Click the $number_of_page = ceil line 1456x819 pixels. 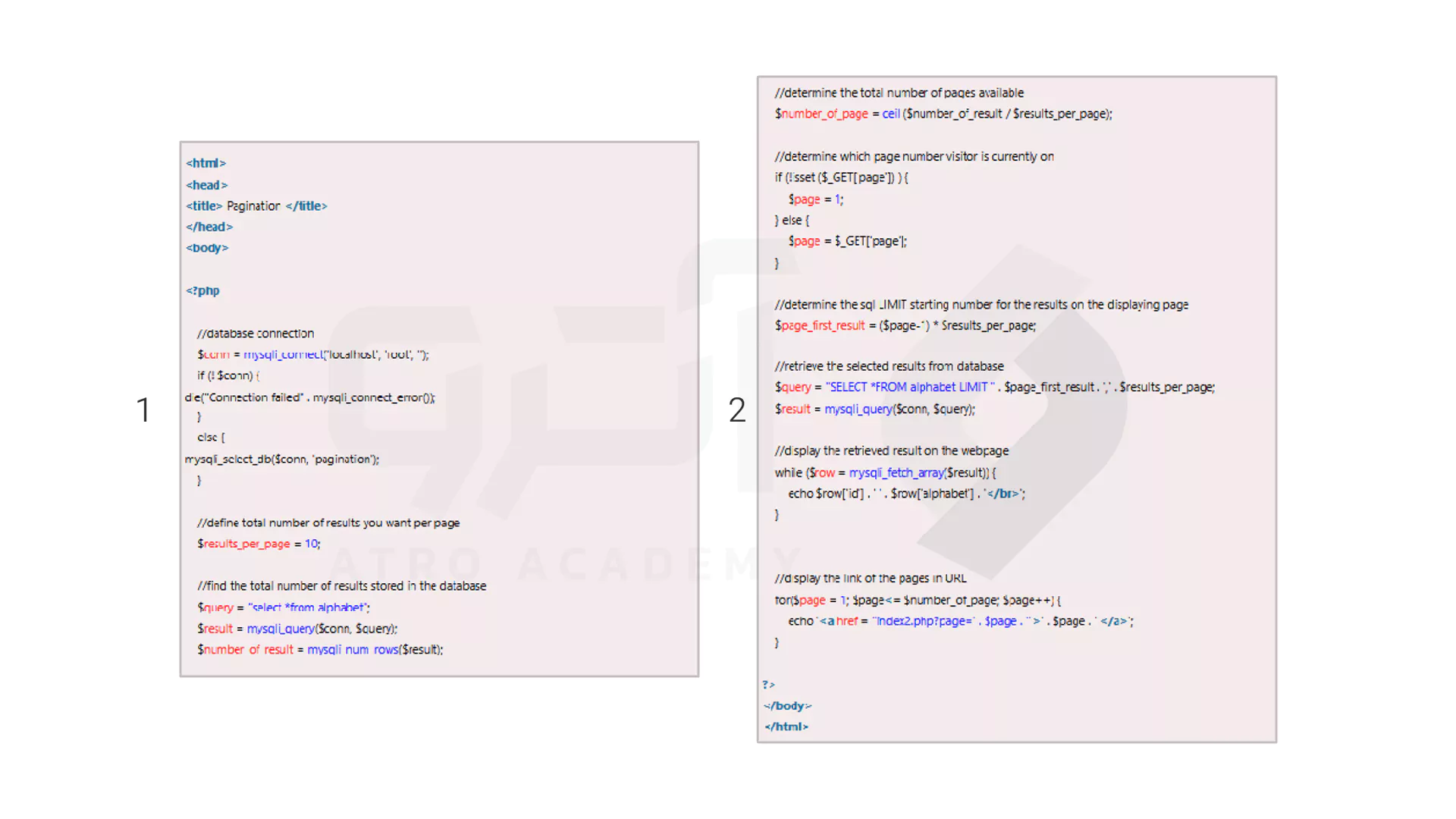tap(943, 114)
